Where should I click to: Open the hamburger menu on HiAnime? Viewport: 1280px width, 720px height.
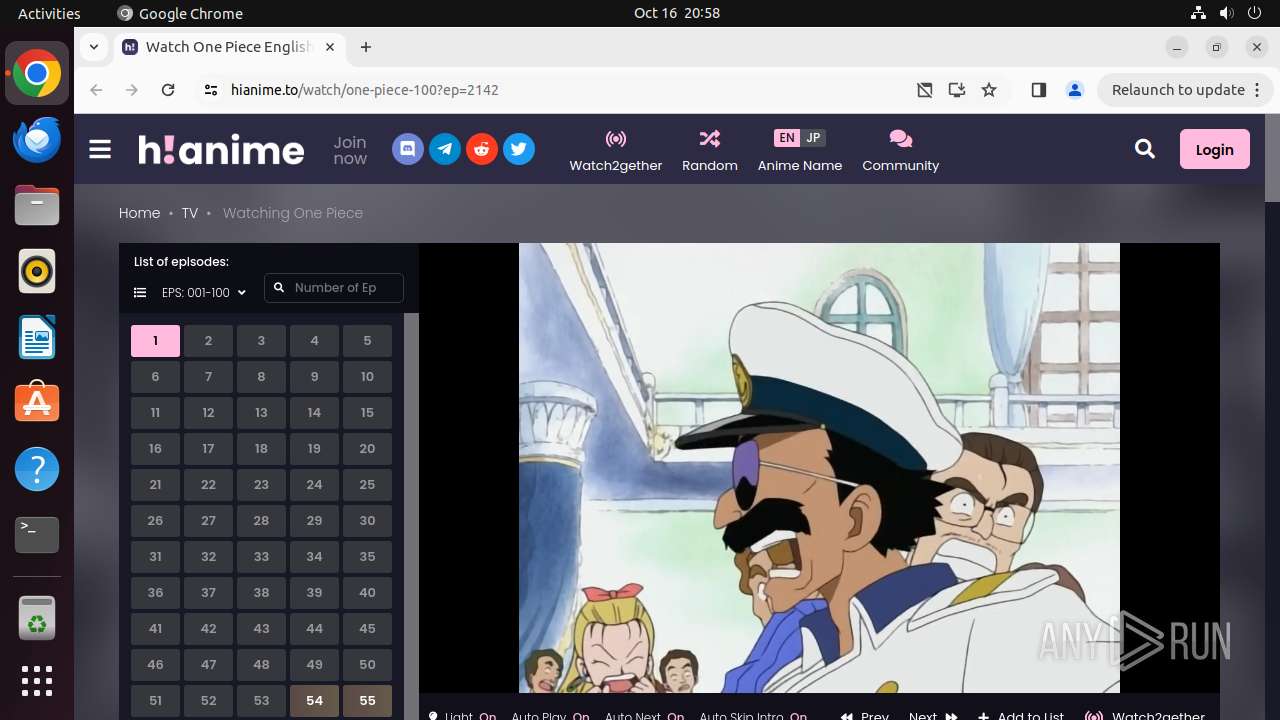(x=100, y=150)
